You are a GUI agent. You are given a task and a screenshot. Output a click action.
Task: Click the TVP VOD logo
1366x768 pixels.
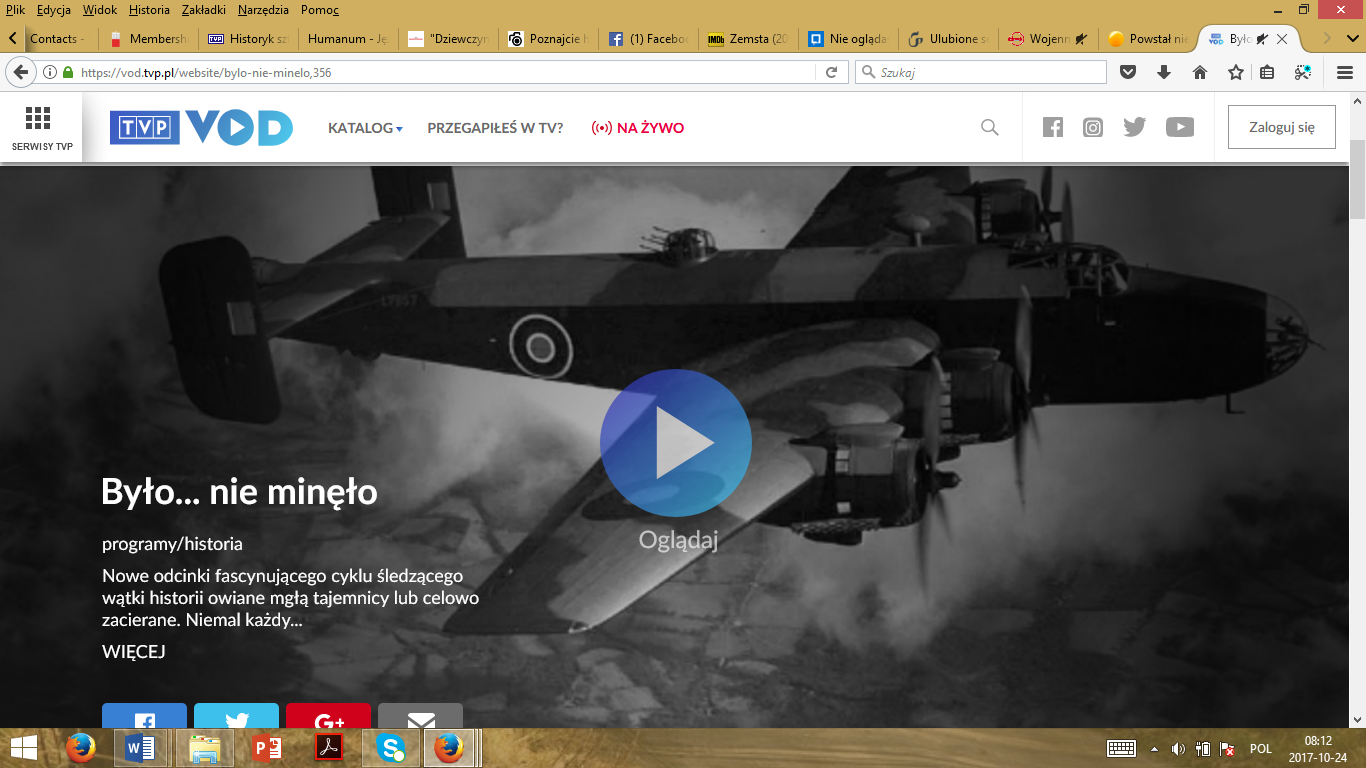pos(201,127)
